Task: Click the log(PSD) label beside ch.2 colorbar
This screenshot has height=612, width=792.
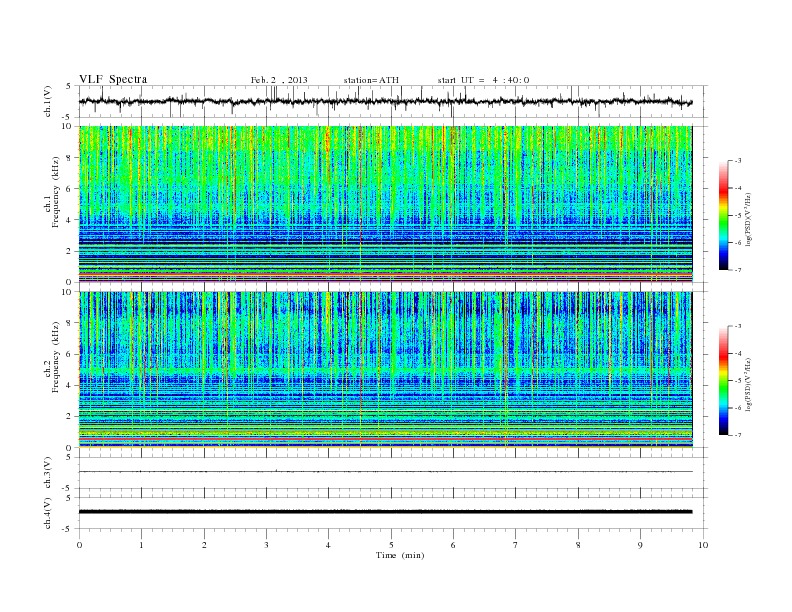Action: [x=748, y=385]
